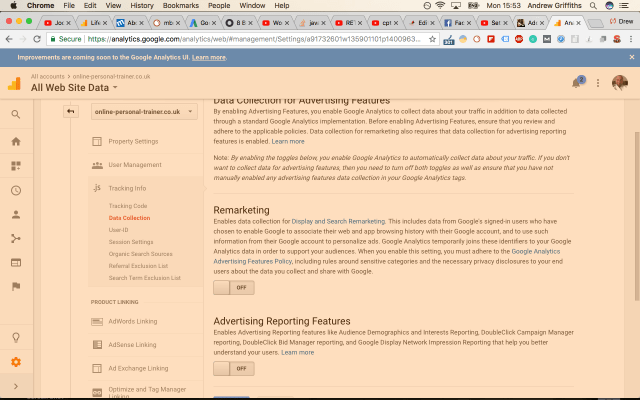Toggle the Remarketing switch on
Image resolution: width=640 pixels, height=400 pixels.
point(234,287)
